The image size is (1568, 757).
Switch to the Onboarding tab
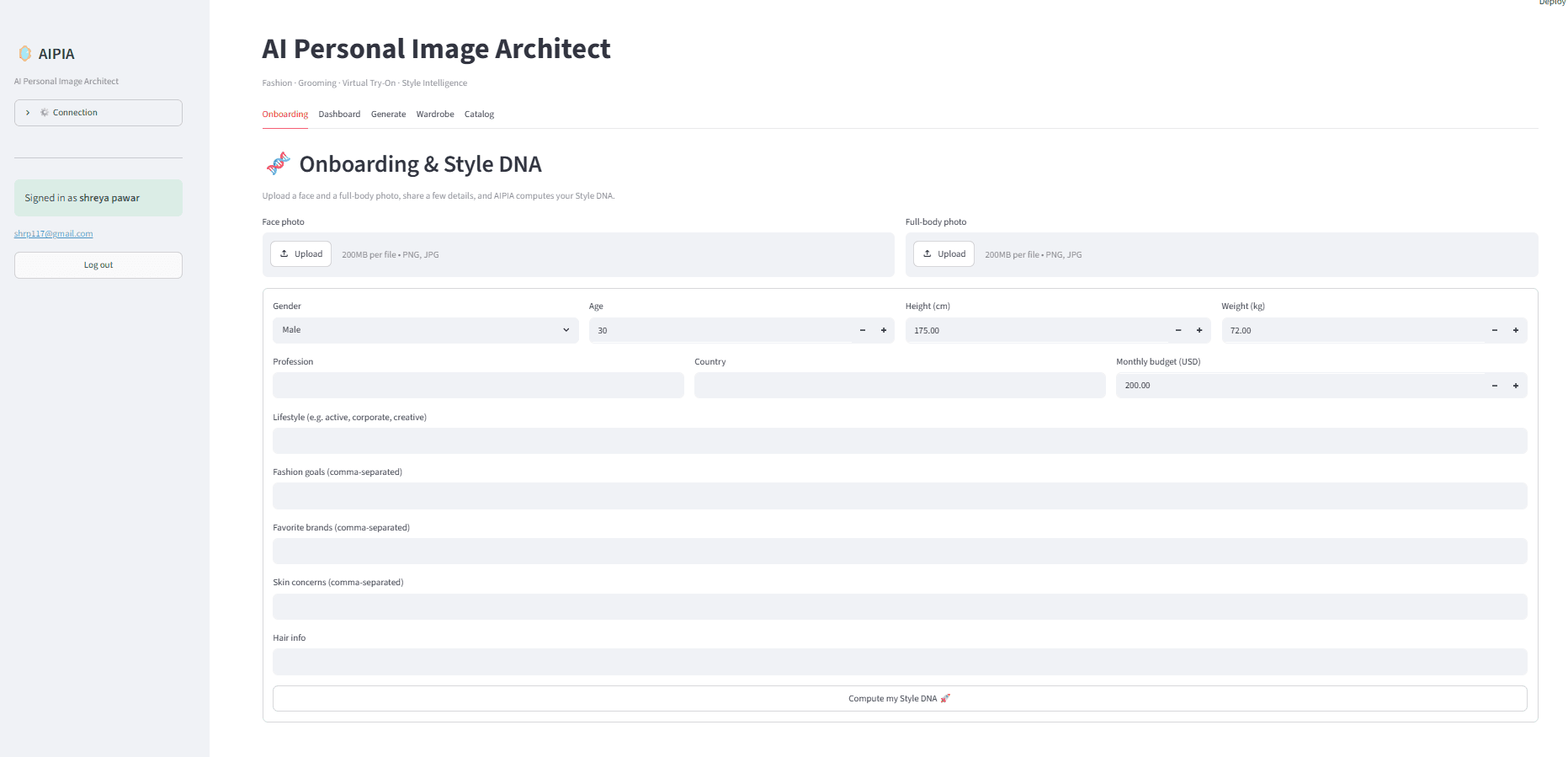point(285,115)
